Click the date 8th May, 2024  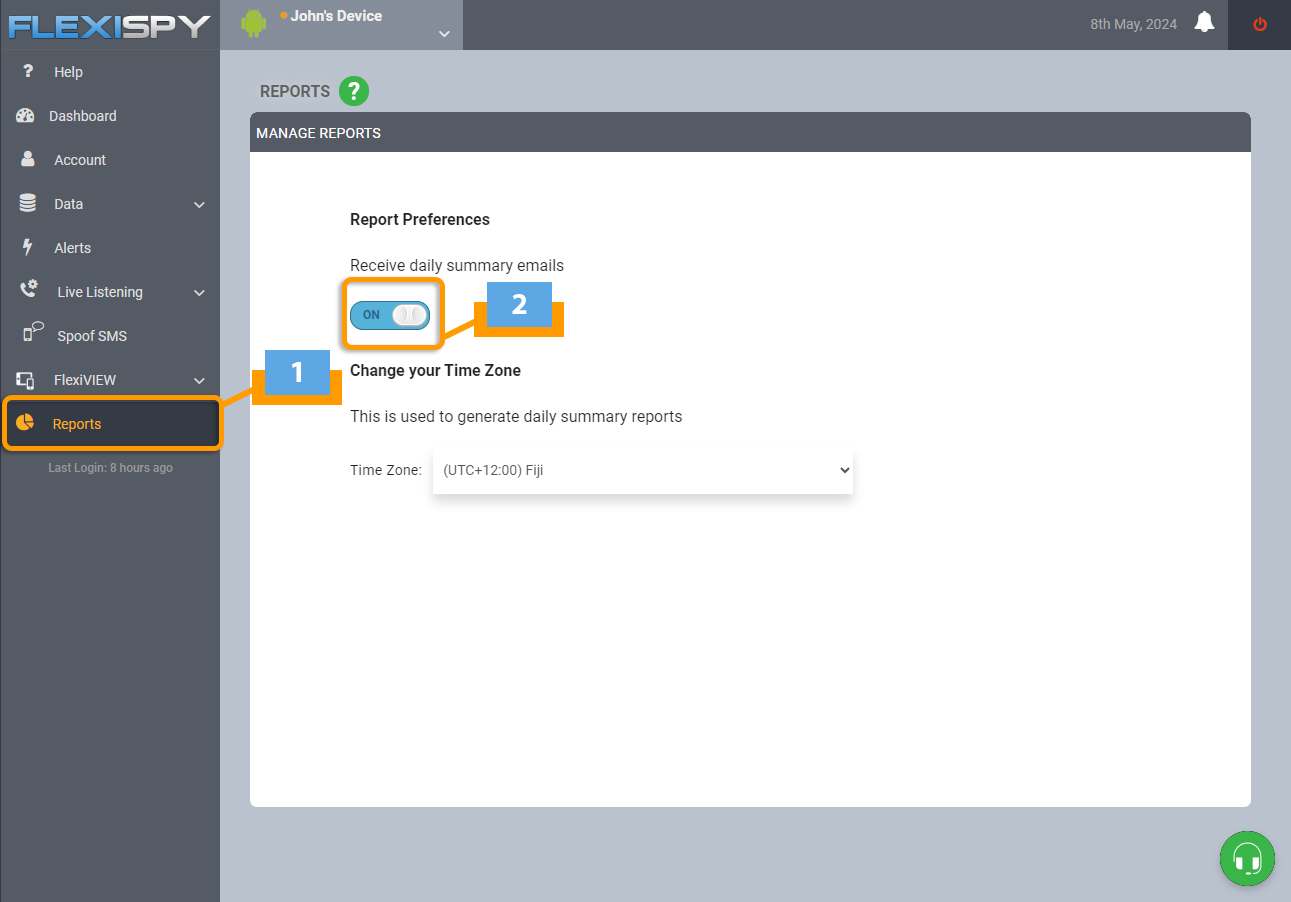click(x=1133, y=24)
